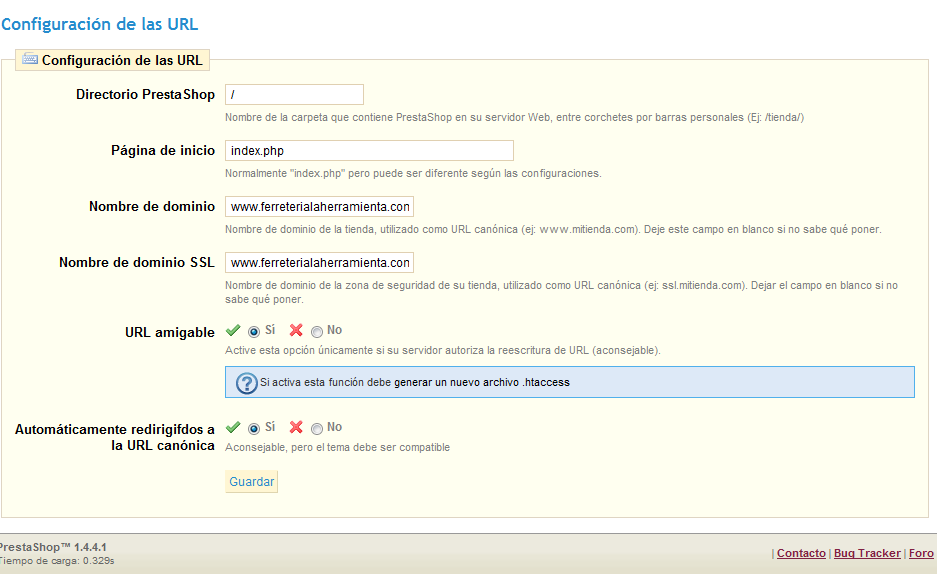
Task: Click the keyboard icon beside Configuración de las URL legend
Action: point(30,59)
